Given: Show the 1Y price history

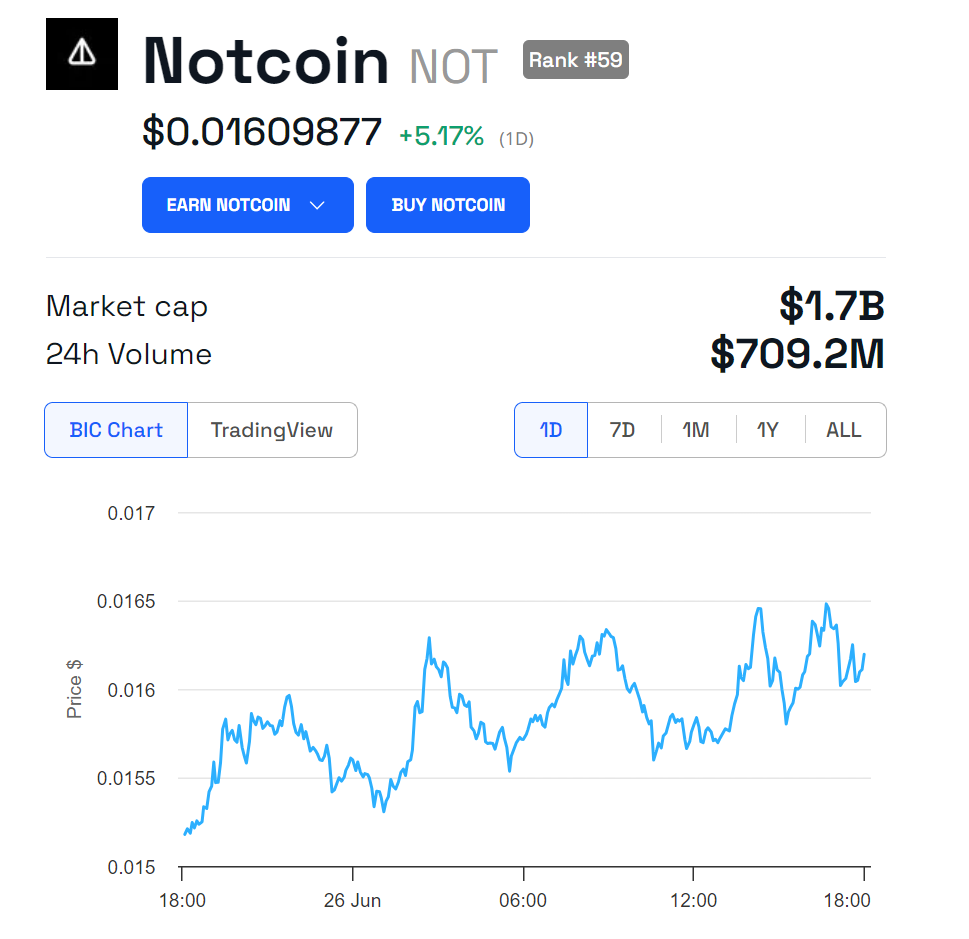Looking at the screenshot, I should pyautogui.click(x=767, y=430).
